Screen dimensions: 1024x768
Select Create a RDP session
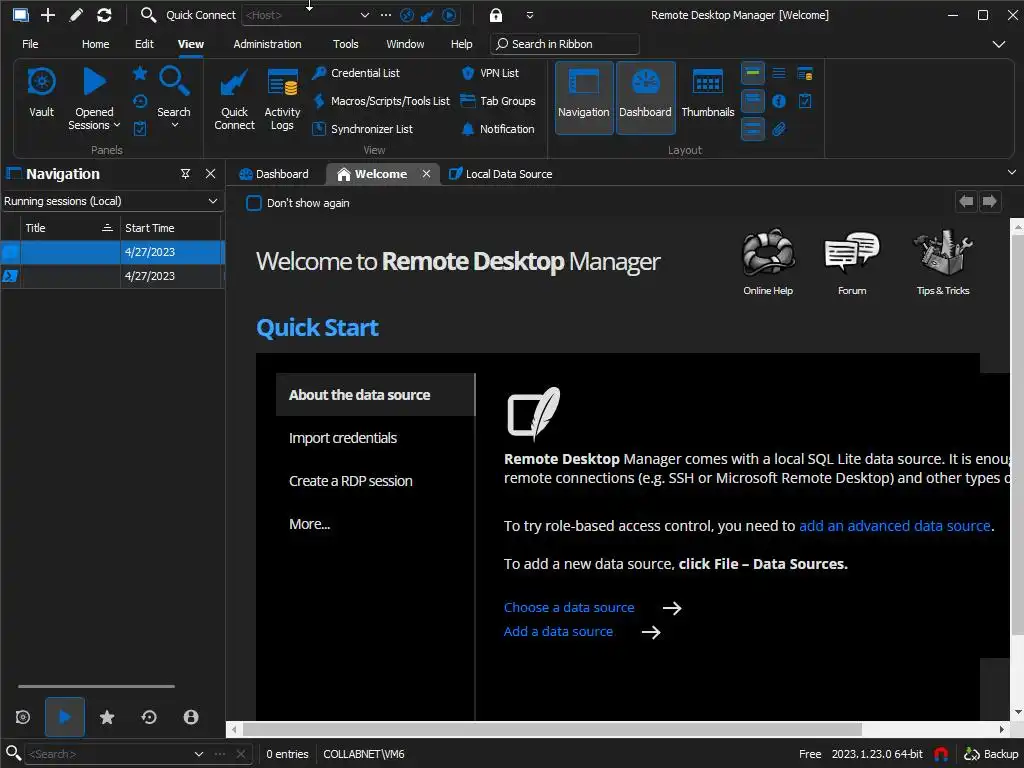(351, 481)
